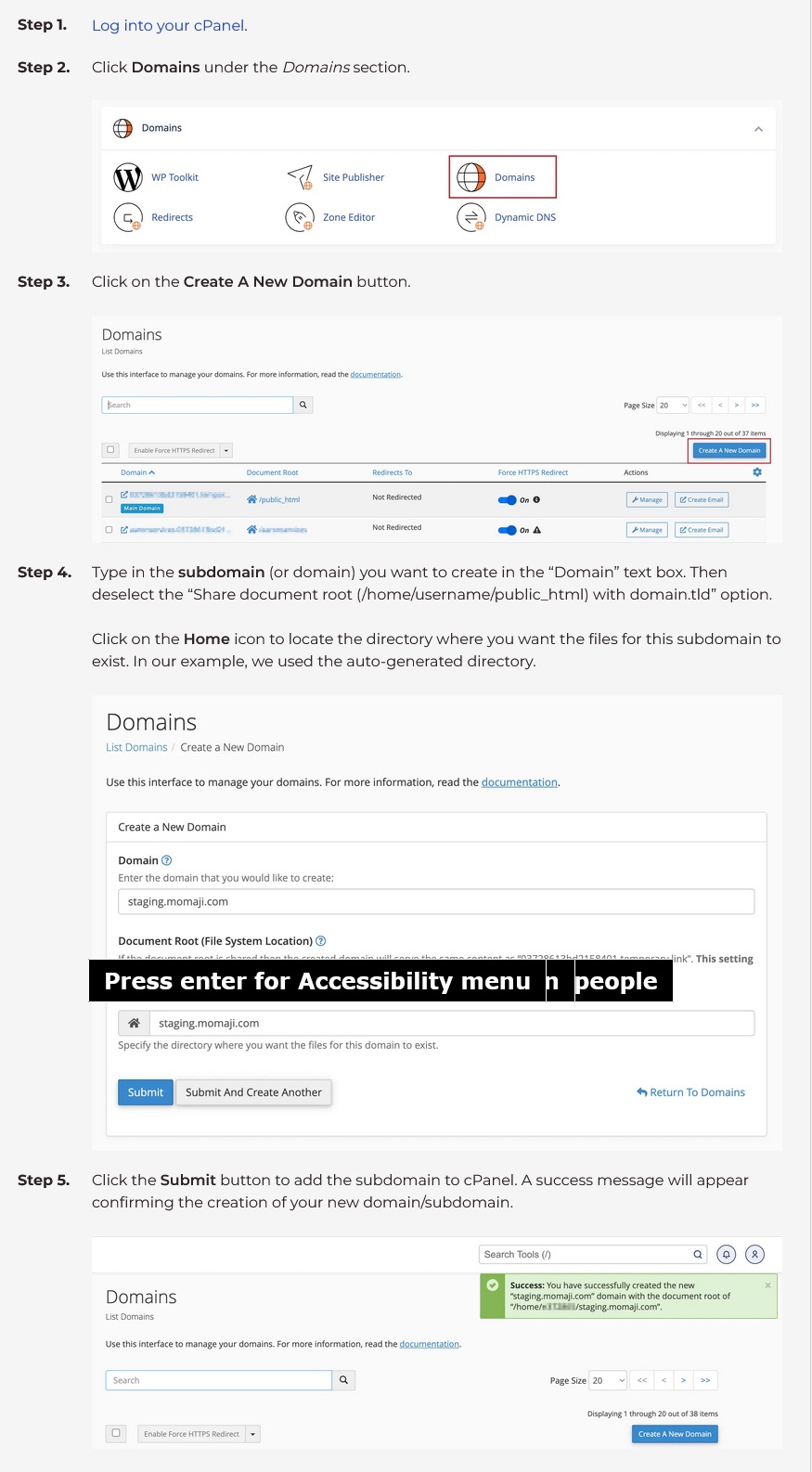Click the Home icon beside staging.momaji.com path
This screenshot has height=1472, width=812.
[133, 1022]
